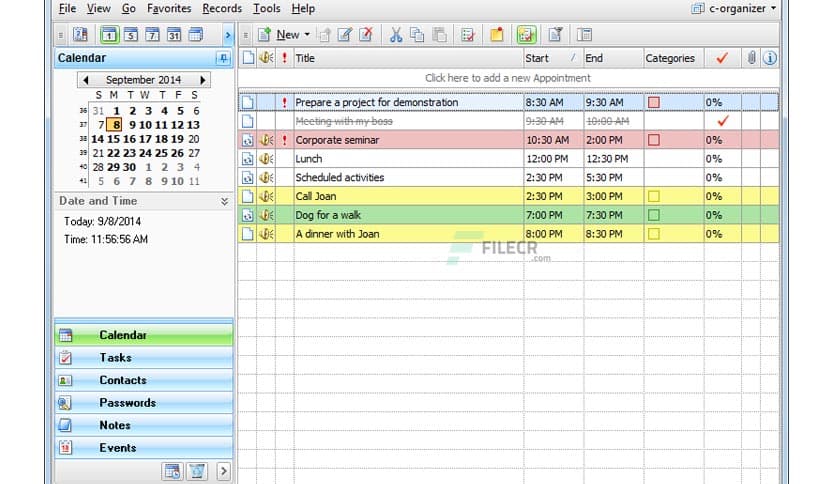Open the Help menu

[x=303, y=9]
